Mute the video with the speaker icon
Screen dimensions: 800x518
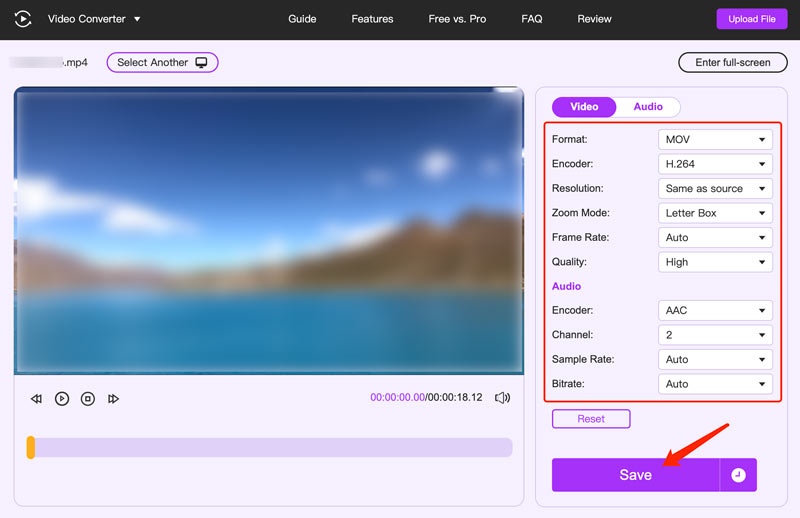(502, 398)
